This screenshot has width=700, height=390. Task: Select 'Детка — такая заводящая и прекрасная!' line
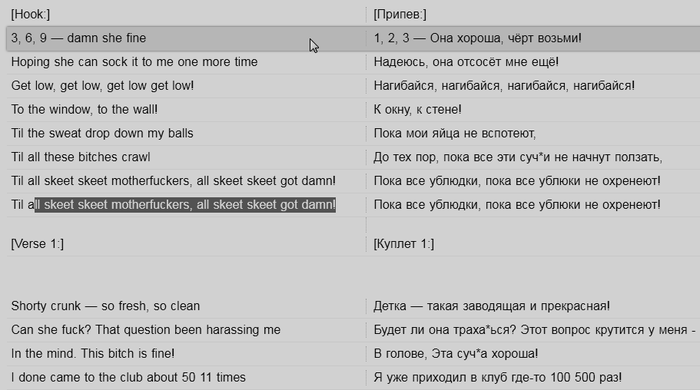(x=492, y=306)
